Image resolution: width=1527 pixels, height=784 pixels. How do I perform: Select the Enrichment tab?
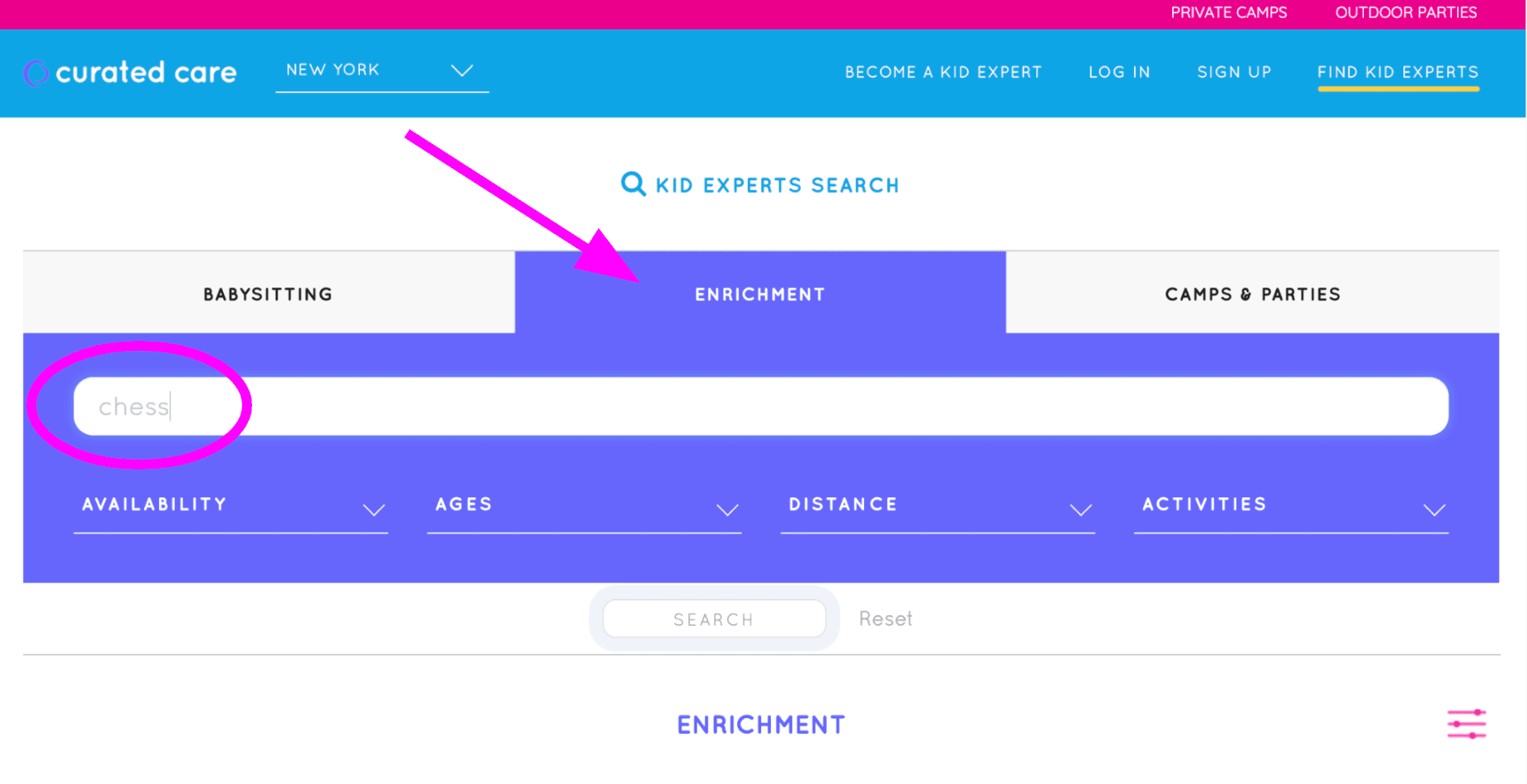pos(759,294)
